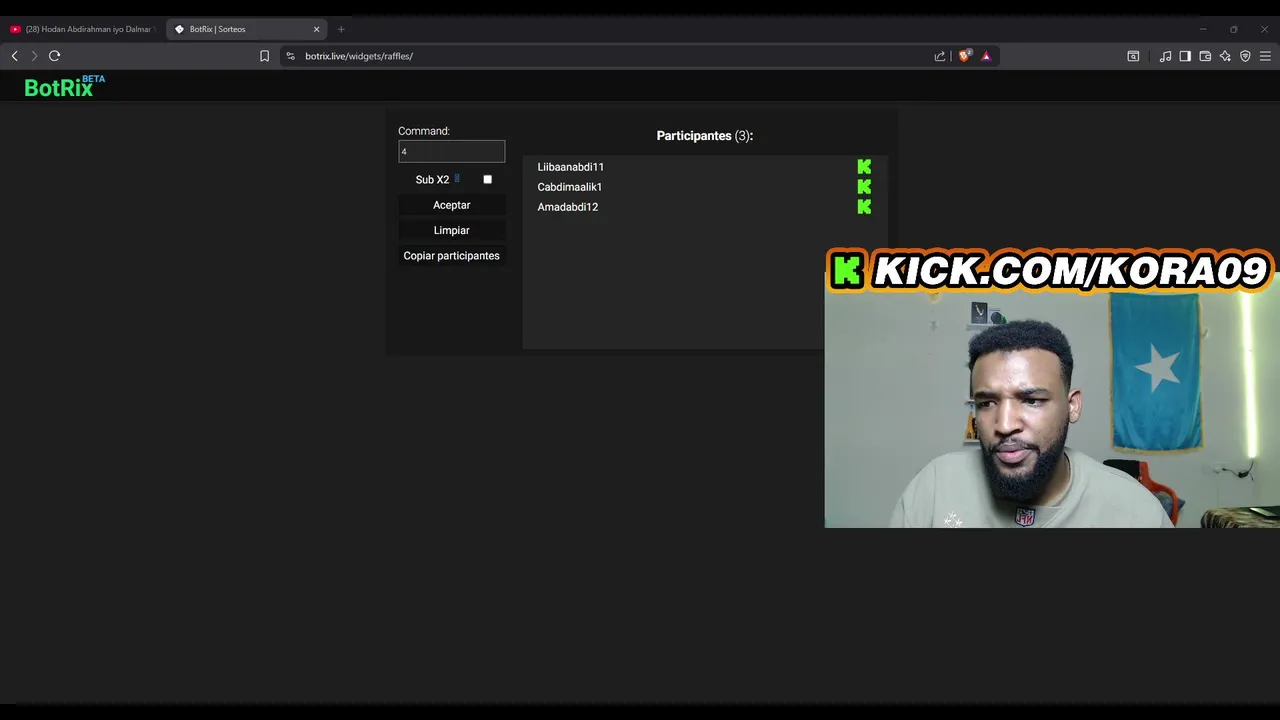Open Brave Rewards triangle icon
Viewport: 1280px width, 720px height.
pyautogui.click(x=986, y=56)
